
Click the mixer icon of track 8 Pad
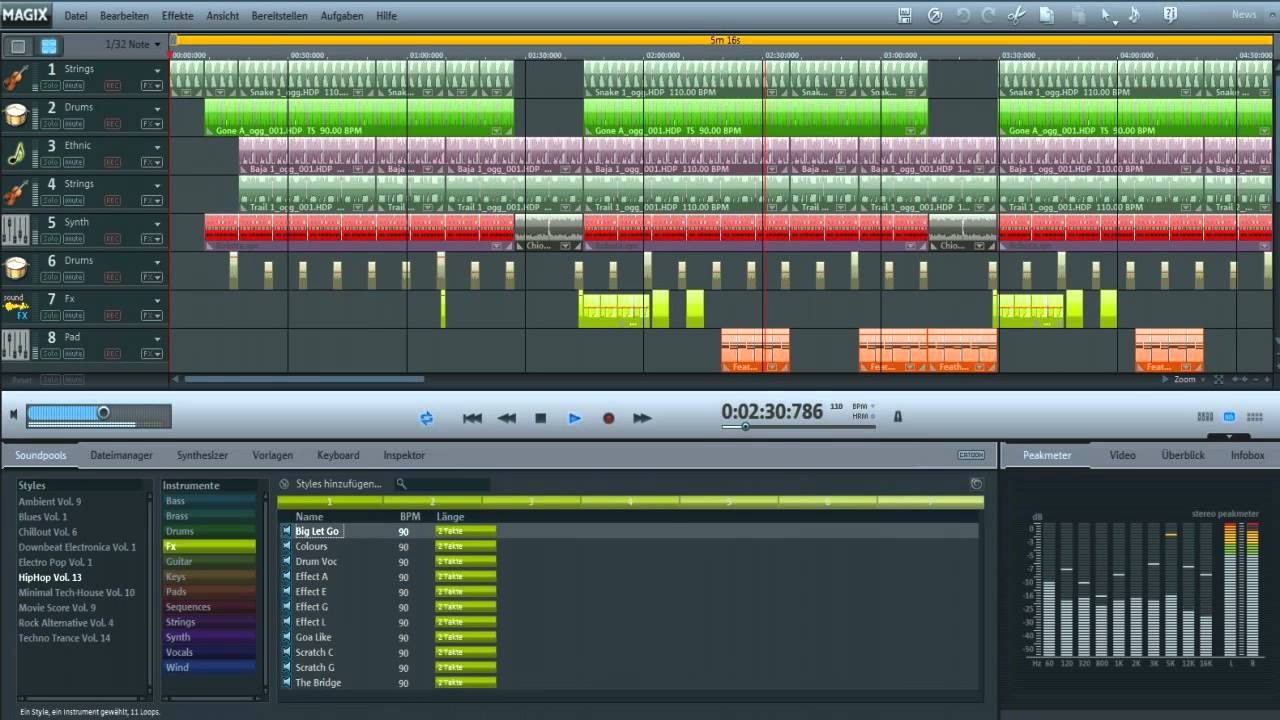pos(15,345)
